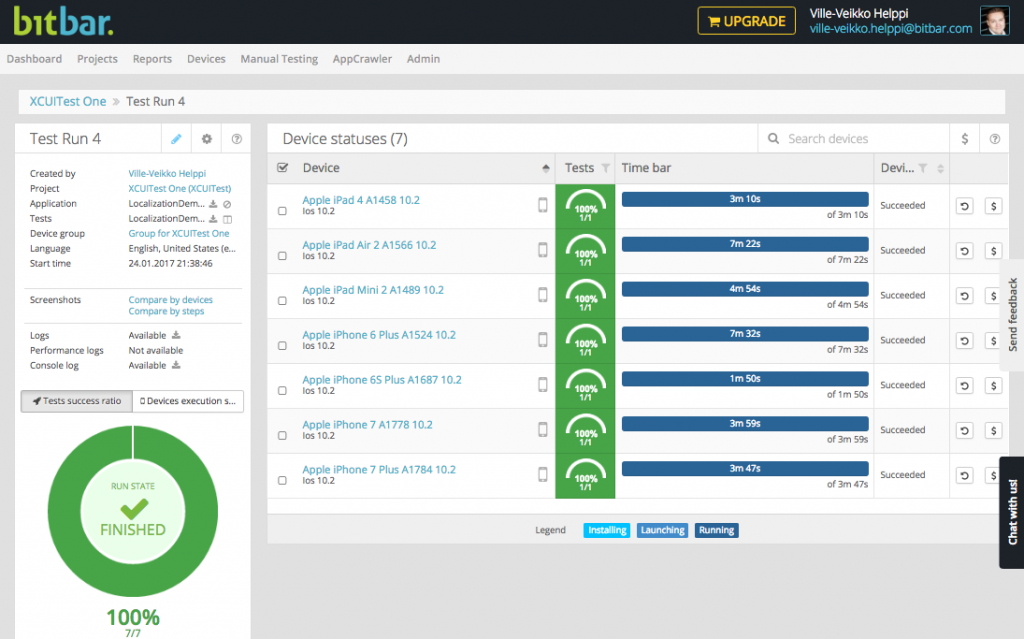
Task: Retry run for Apple iPad Air 2 A1566
Action: [x=965, y=251]
